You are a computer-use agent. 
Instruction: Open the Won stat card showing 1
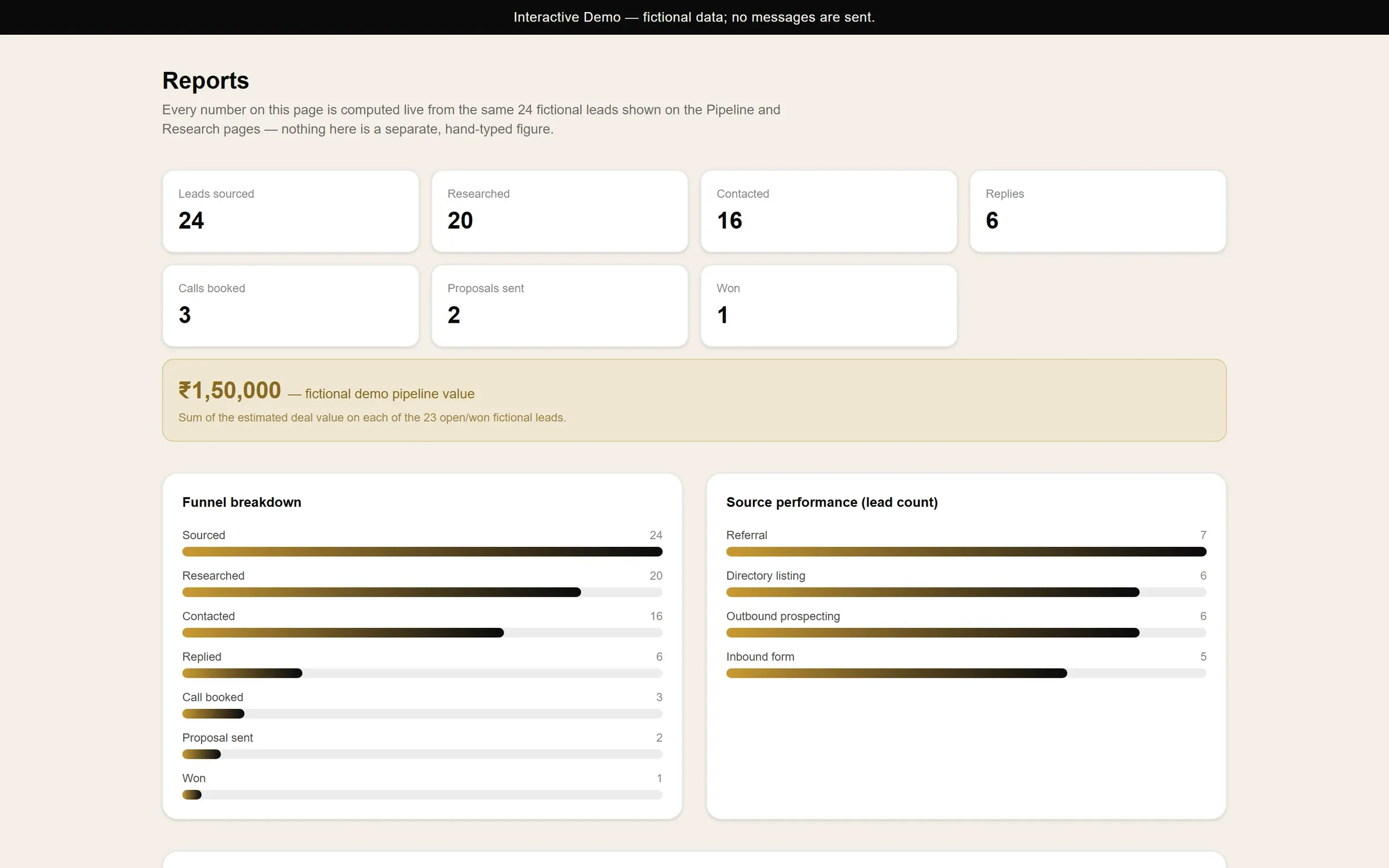pos(829,306)
